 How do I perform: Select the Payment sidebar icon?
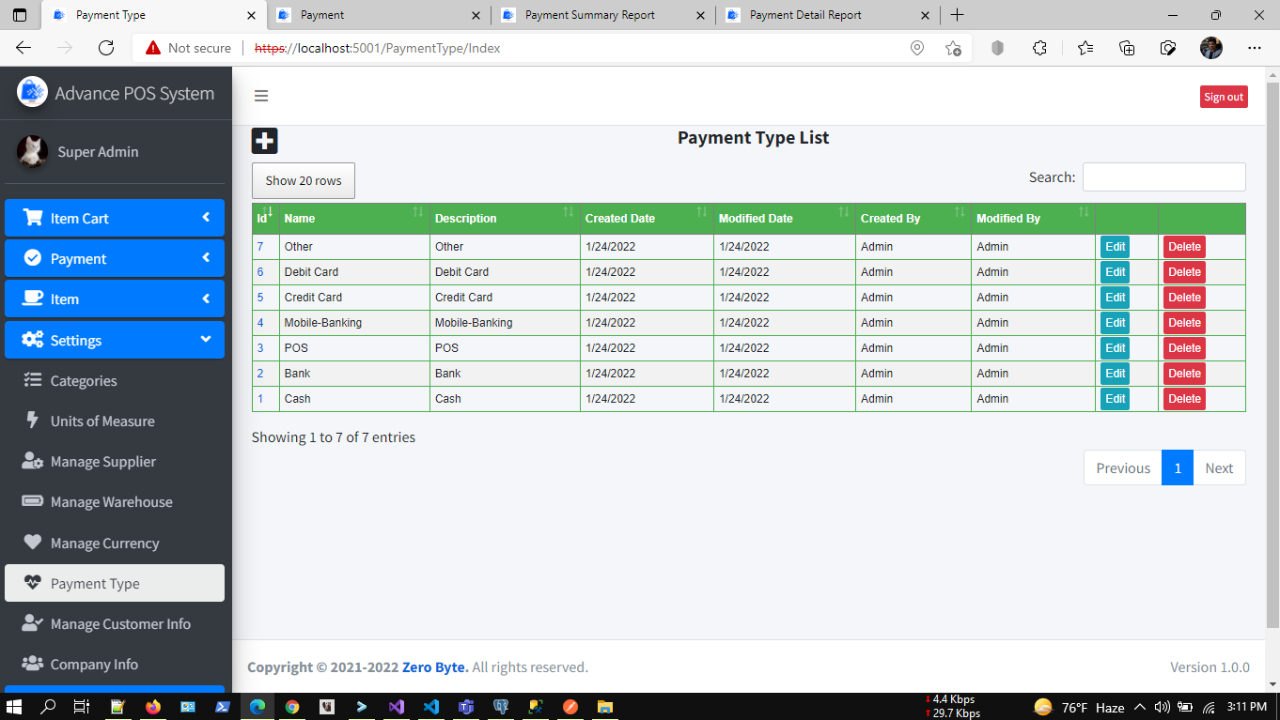tap(32, 258)
